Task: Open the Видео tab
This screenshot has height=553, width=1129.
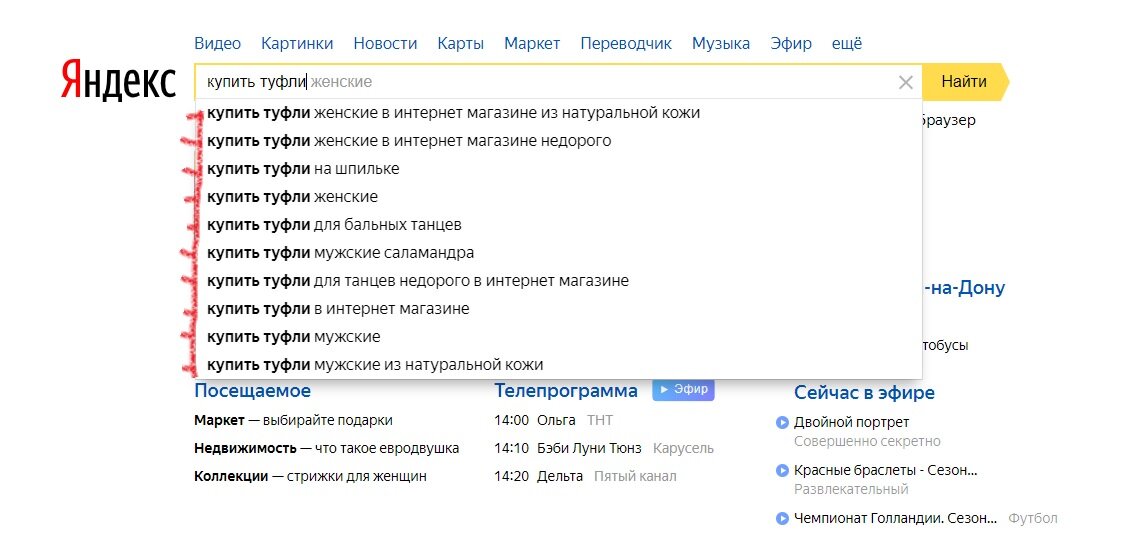Action: (x=217, y=43)
